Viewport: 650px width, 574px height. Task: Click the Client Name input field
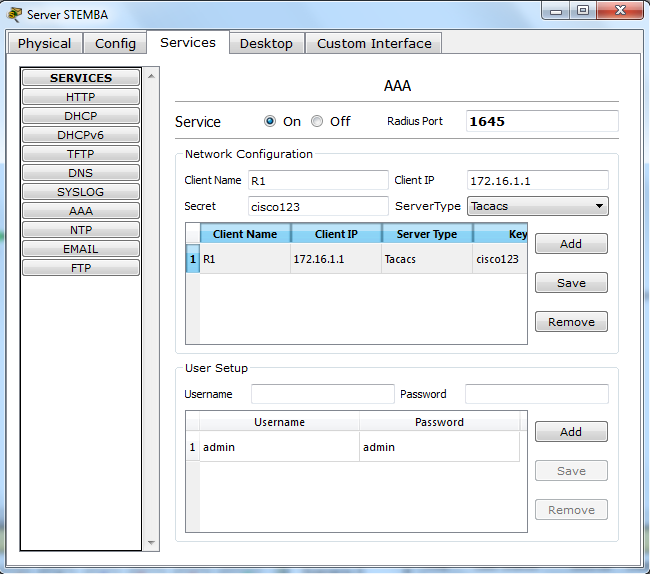click(x=318, y=181)
